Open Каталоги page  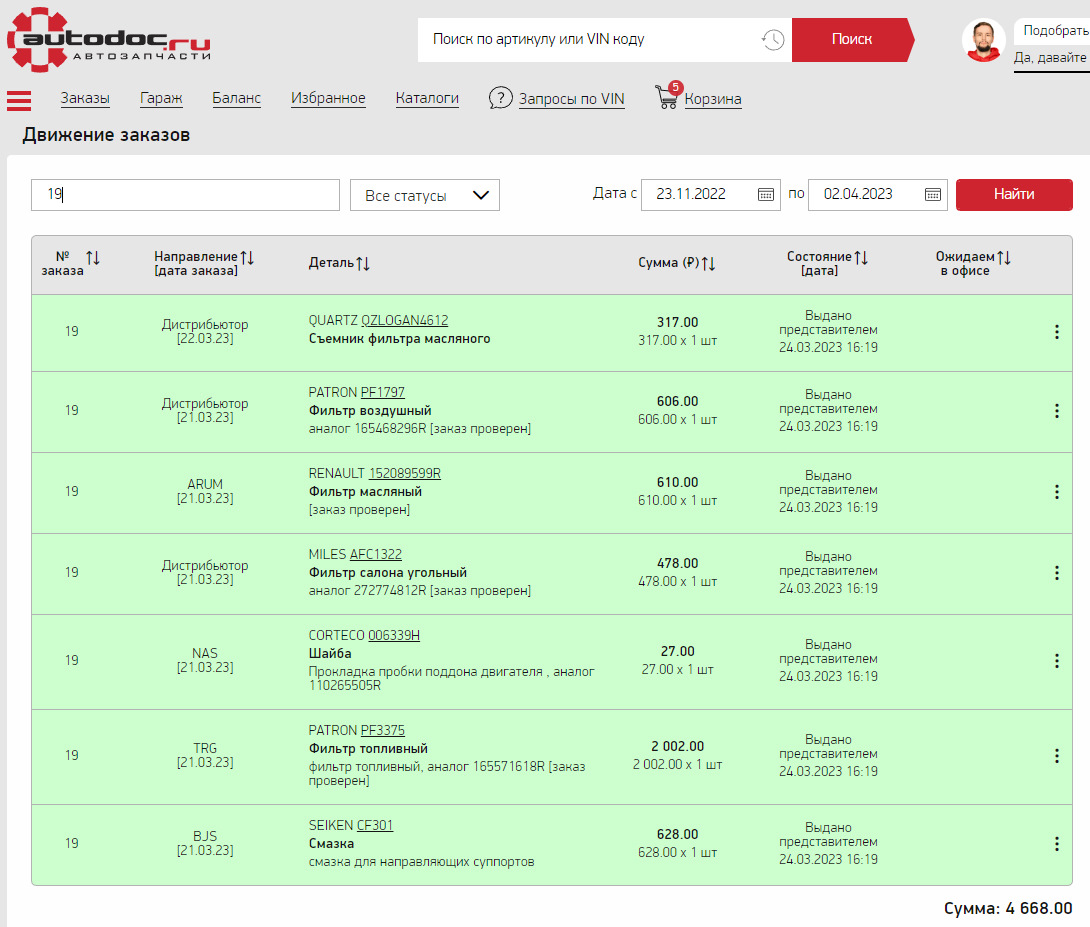427,98
